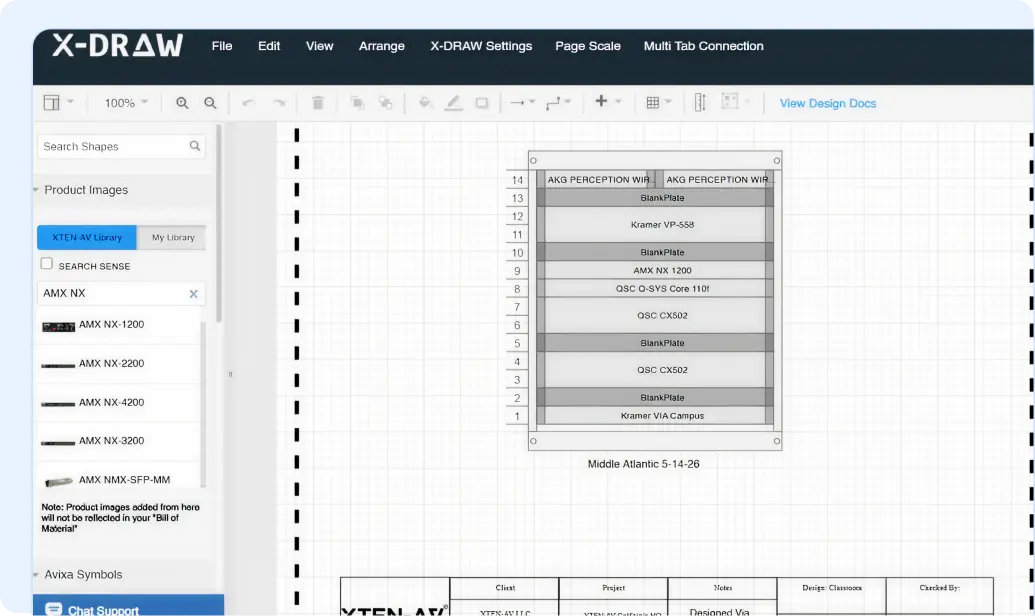The height and width of the screenshot is (616, 1035).
Task: Open the Arrange menu
Action: [382, 46]
